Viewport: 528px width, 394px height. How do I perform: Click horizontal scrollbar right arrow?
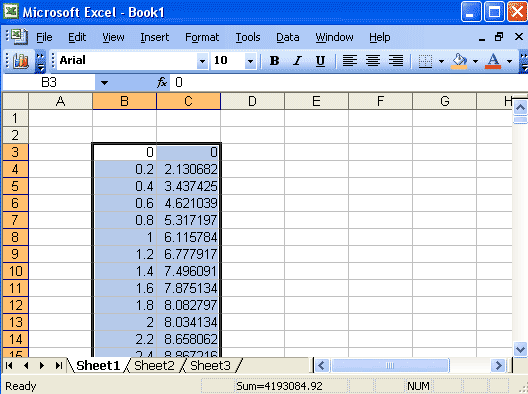pos(498,365)
